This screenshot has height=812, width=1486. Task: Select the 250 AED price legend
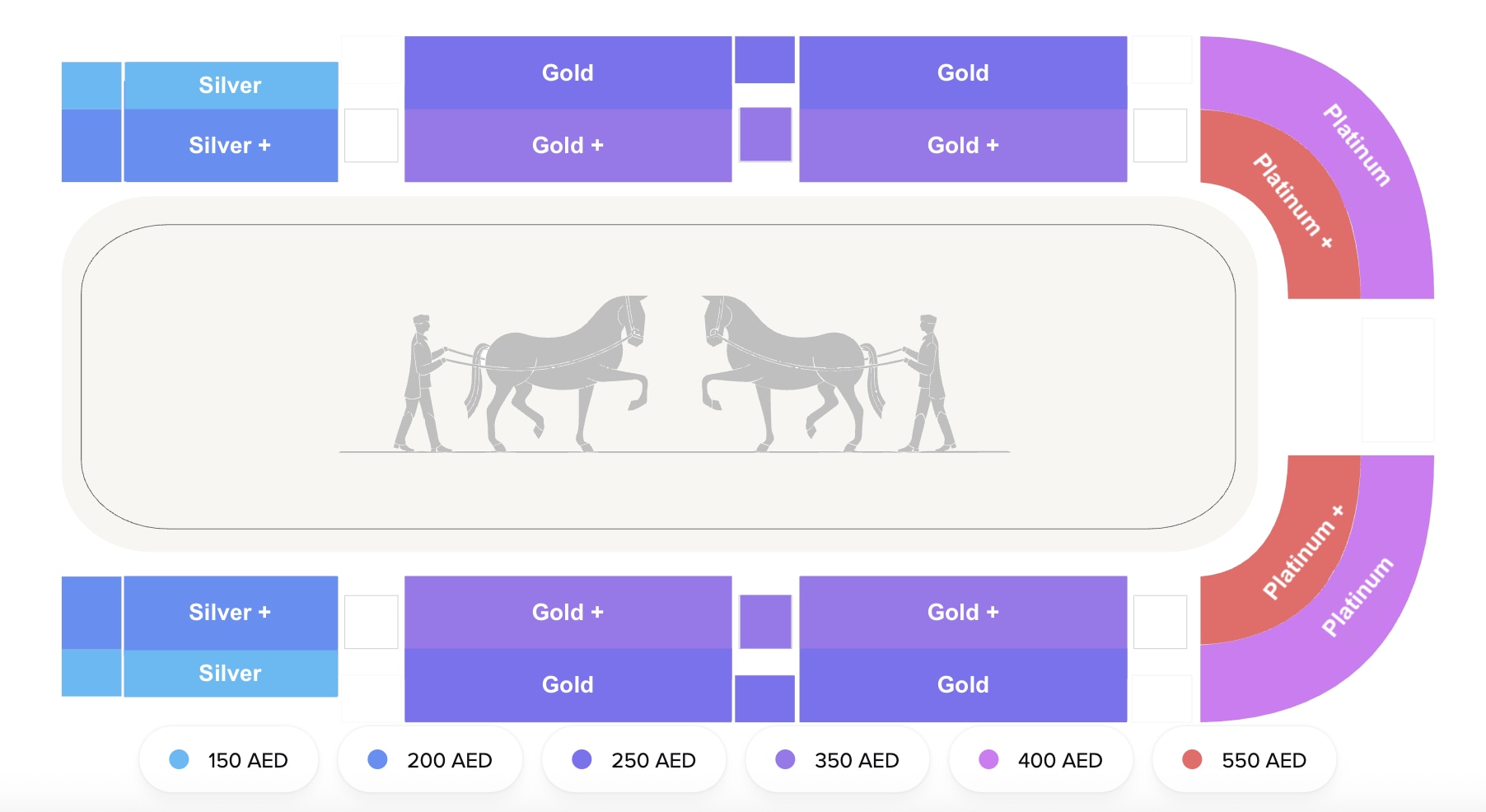point(634,760)
